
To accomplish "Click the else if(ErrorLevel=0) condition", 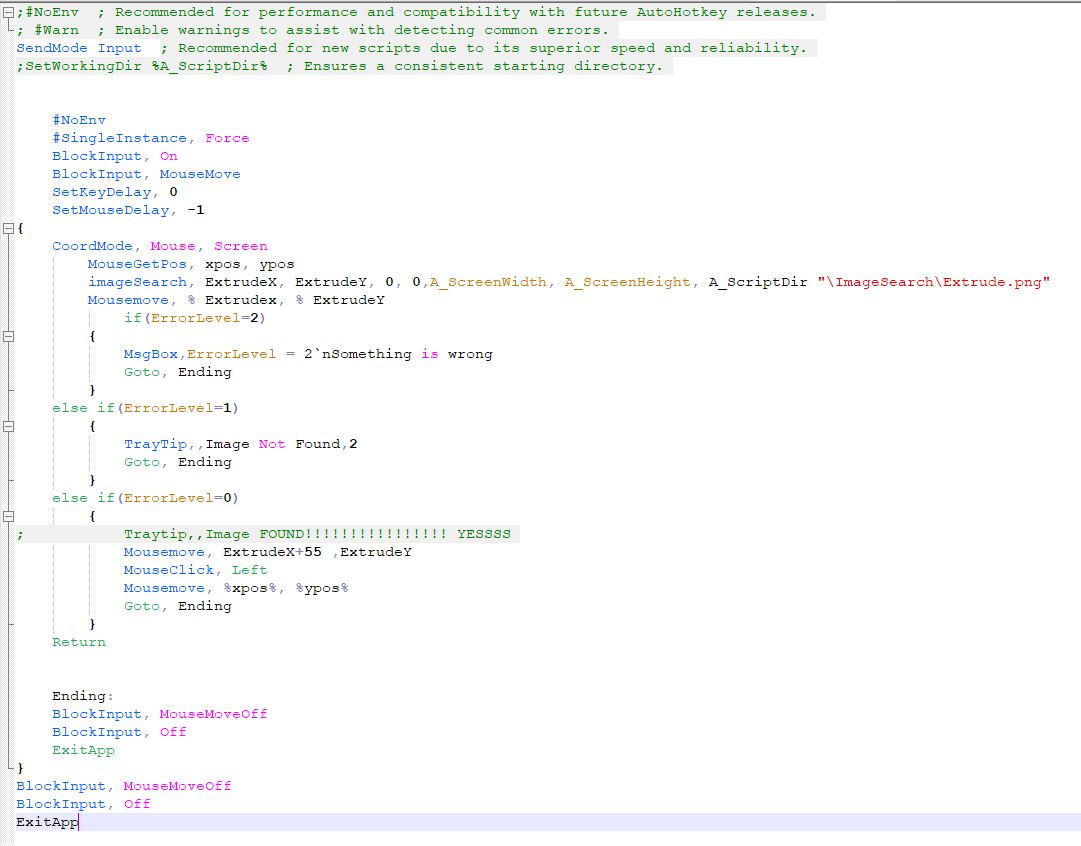I will pyautogui.click(x=145, y=498).
